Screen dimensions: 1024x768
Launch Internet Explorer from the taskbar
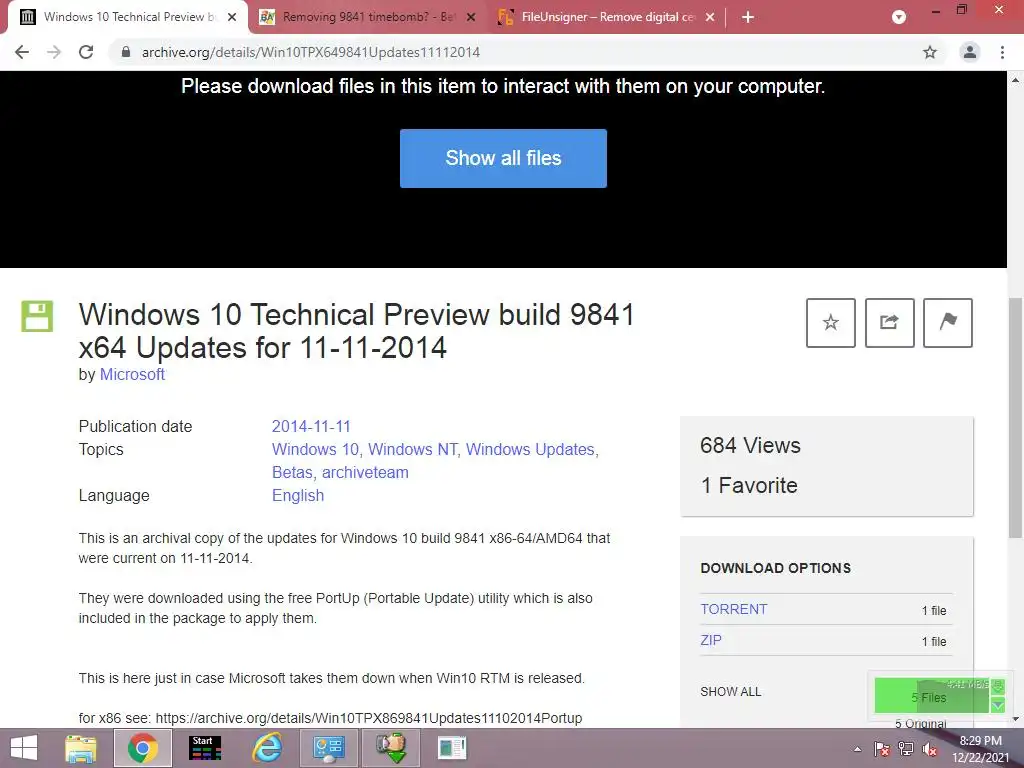coord(267,748)
